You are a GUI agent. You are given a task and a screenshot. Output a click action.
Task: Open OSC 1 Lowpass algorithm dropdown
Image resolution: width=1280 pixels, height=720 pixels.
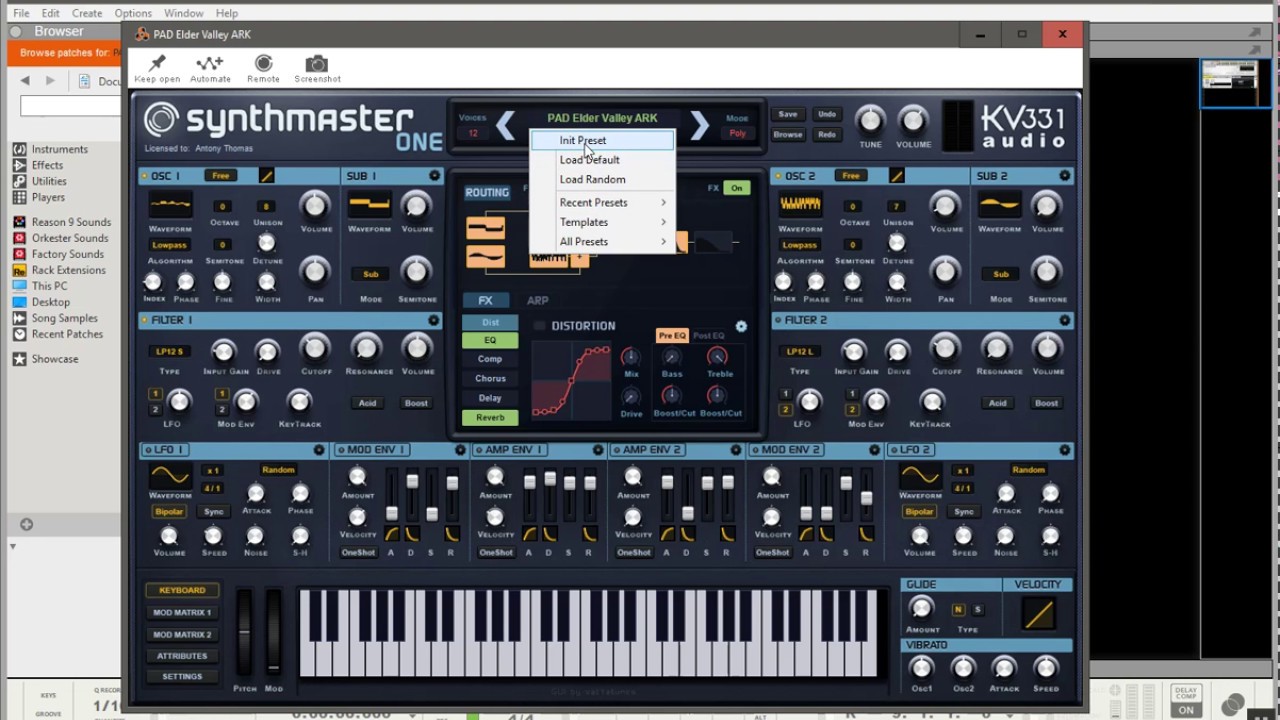[169, 245]
